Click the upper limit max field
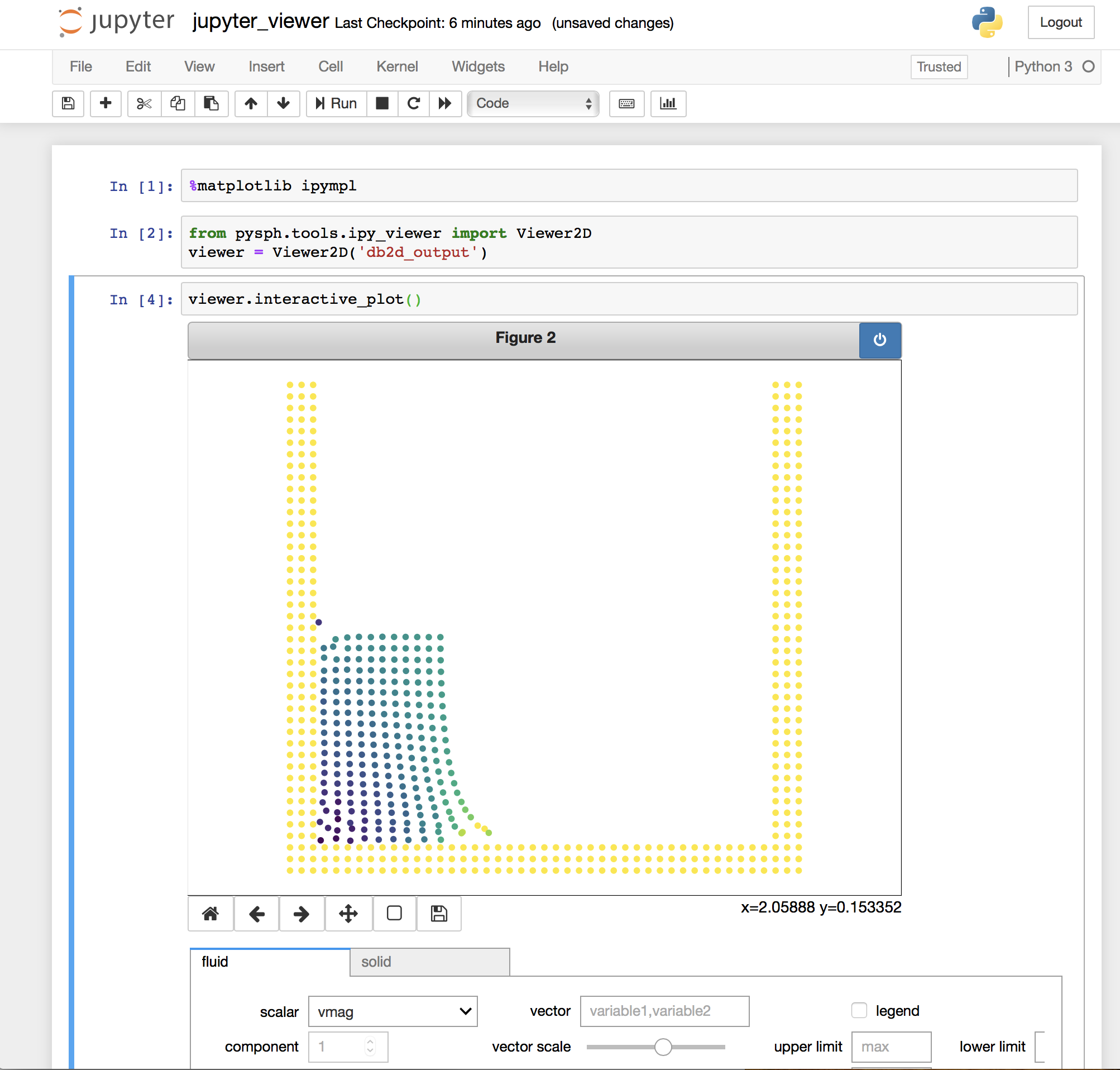The image size is (1120, 1070). [x=891, y=1047]
